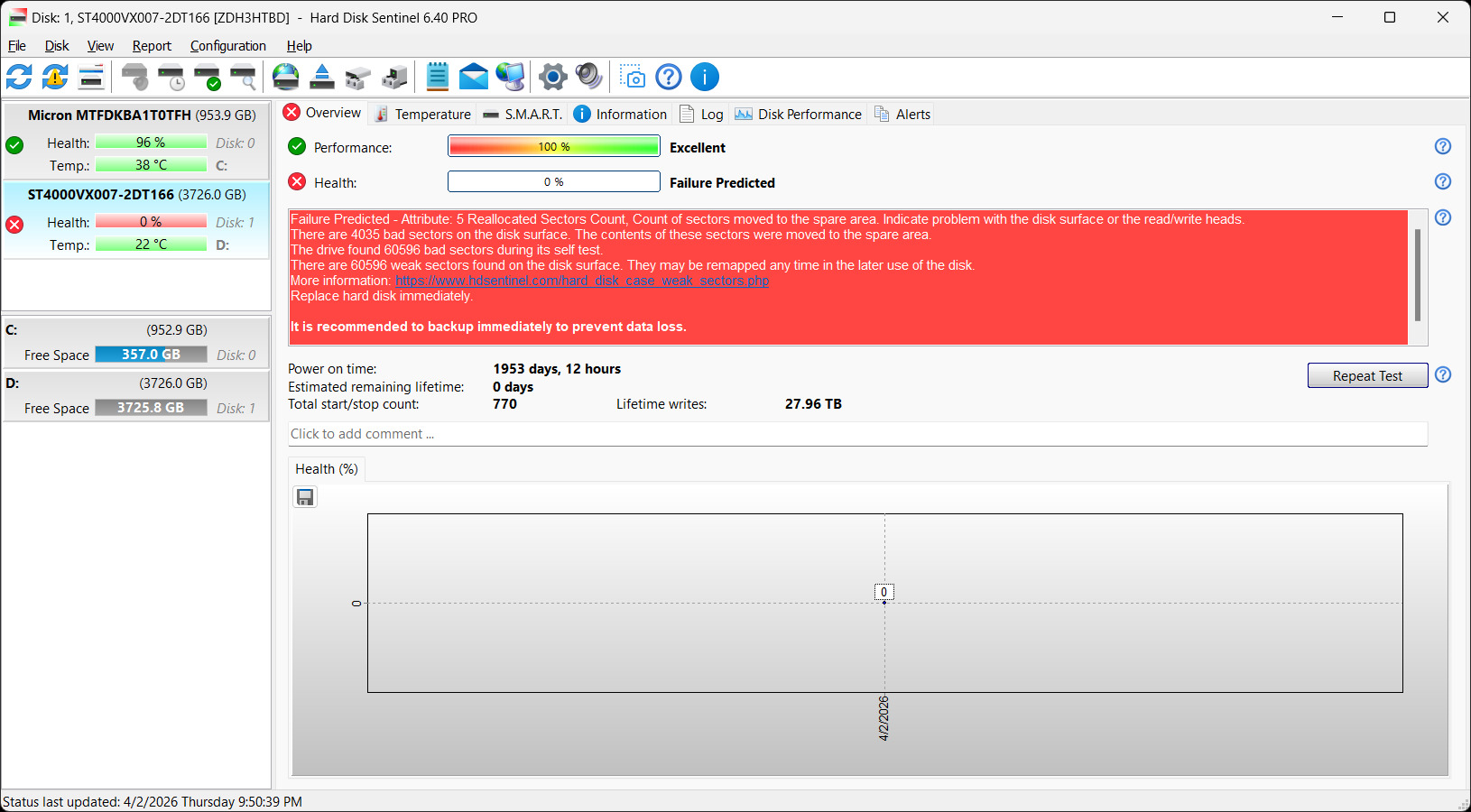Click the blue 'i' About toolbar icon

tap(705, 77)
